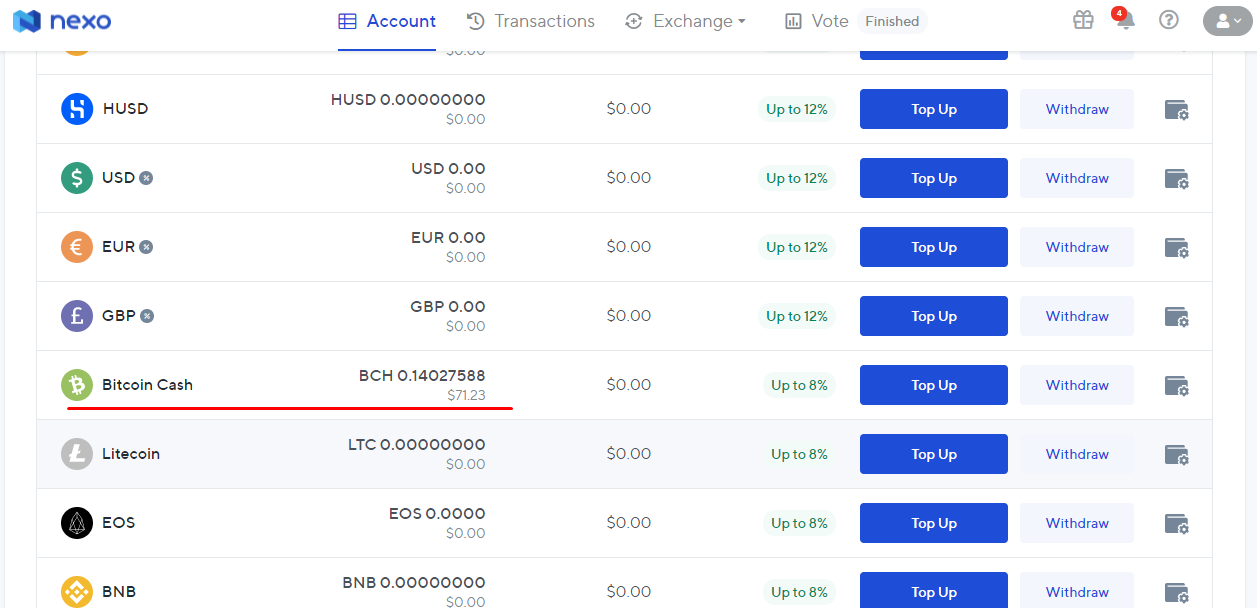Top Up the EUR wallet
The width and height of the screenshot is (1257, 608).
click(934, 247)
